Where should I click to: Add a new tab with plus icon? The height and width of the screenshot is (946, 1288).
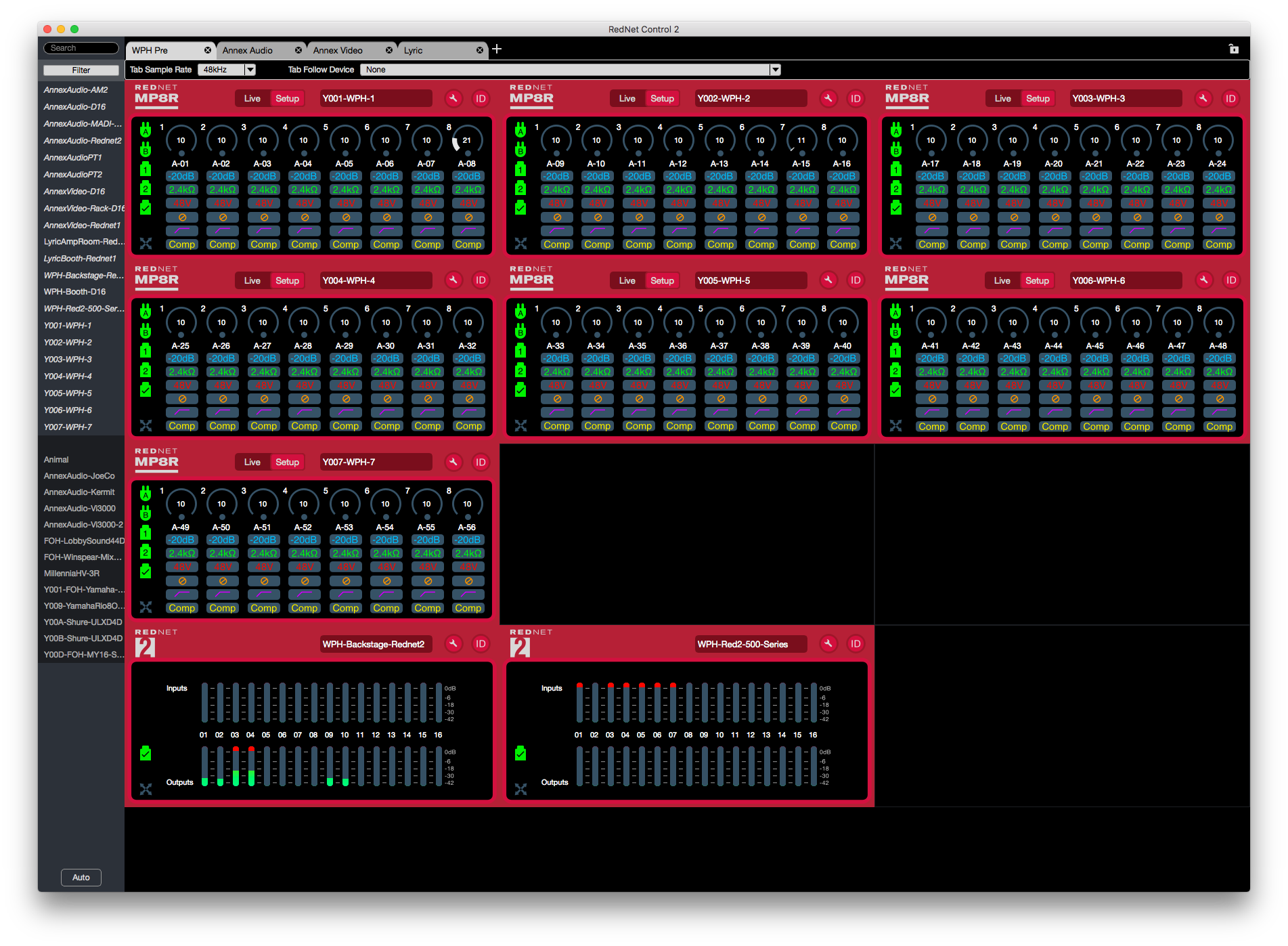497,49
